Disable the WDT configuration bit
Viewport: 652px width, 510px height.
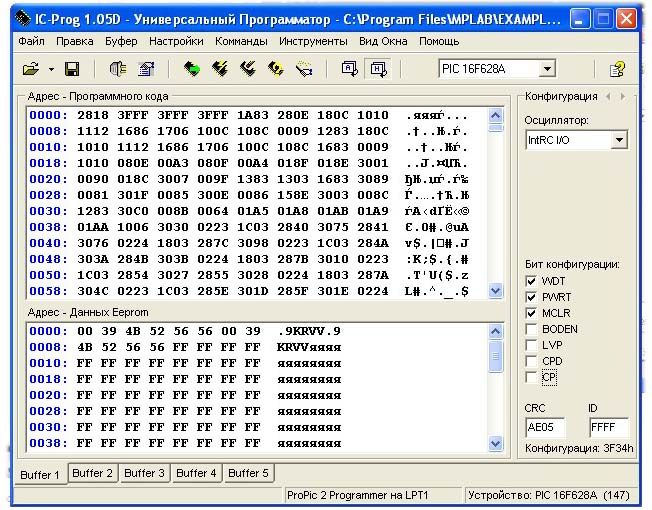pos(531,282)
